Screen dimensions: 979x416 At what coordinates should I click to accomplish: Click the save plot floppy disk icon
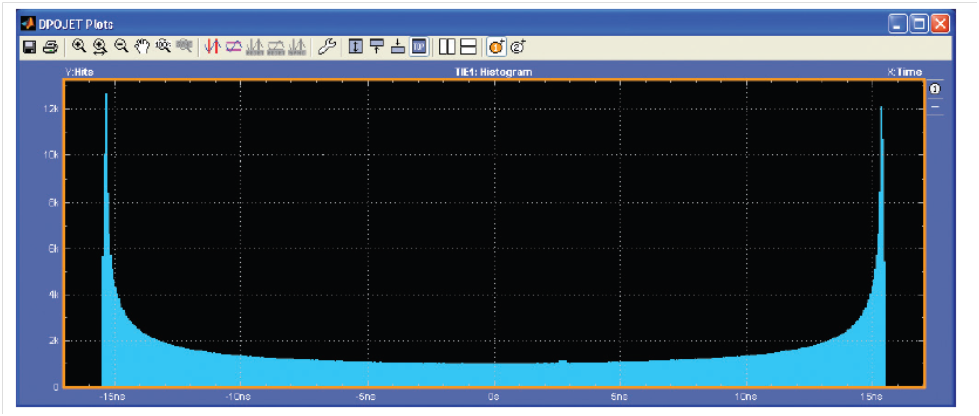coord(30,47)
